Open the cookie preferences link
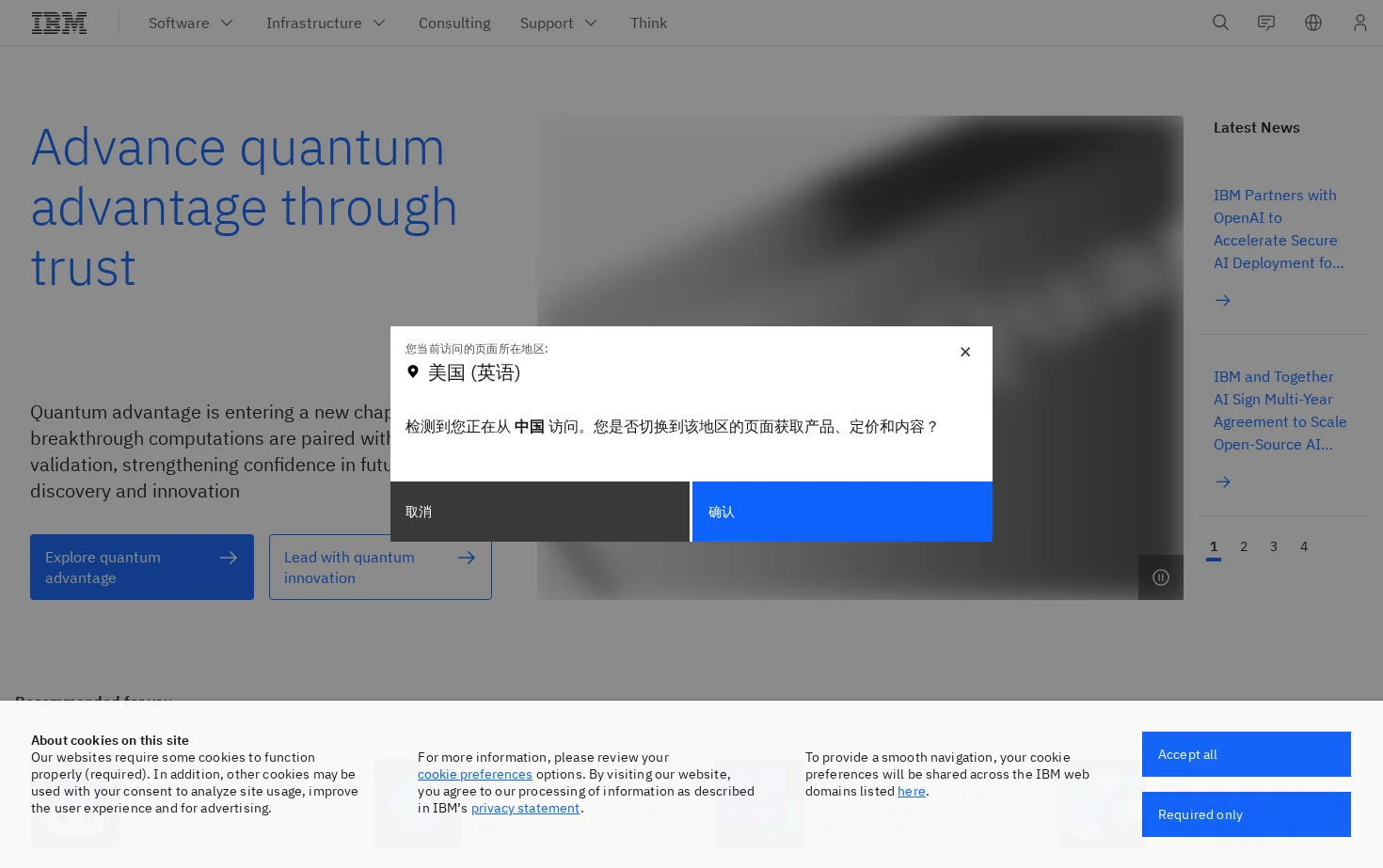The width and height of the screenshot is (1383, 868). 475,775
